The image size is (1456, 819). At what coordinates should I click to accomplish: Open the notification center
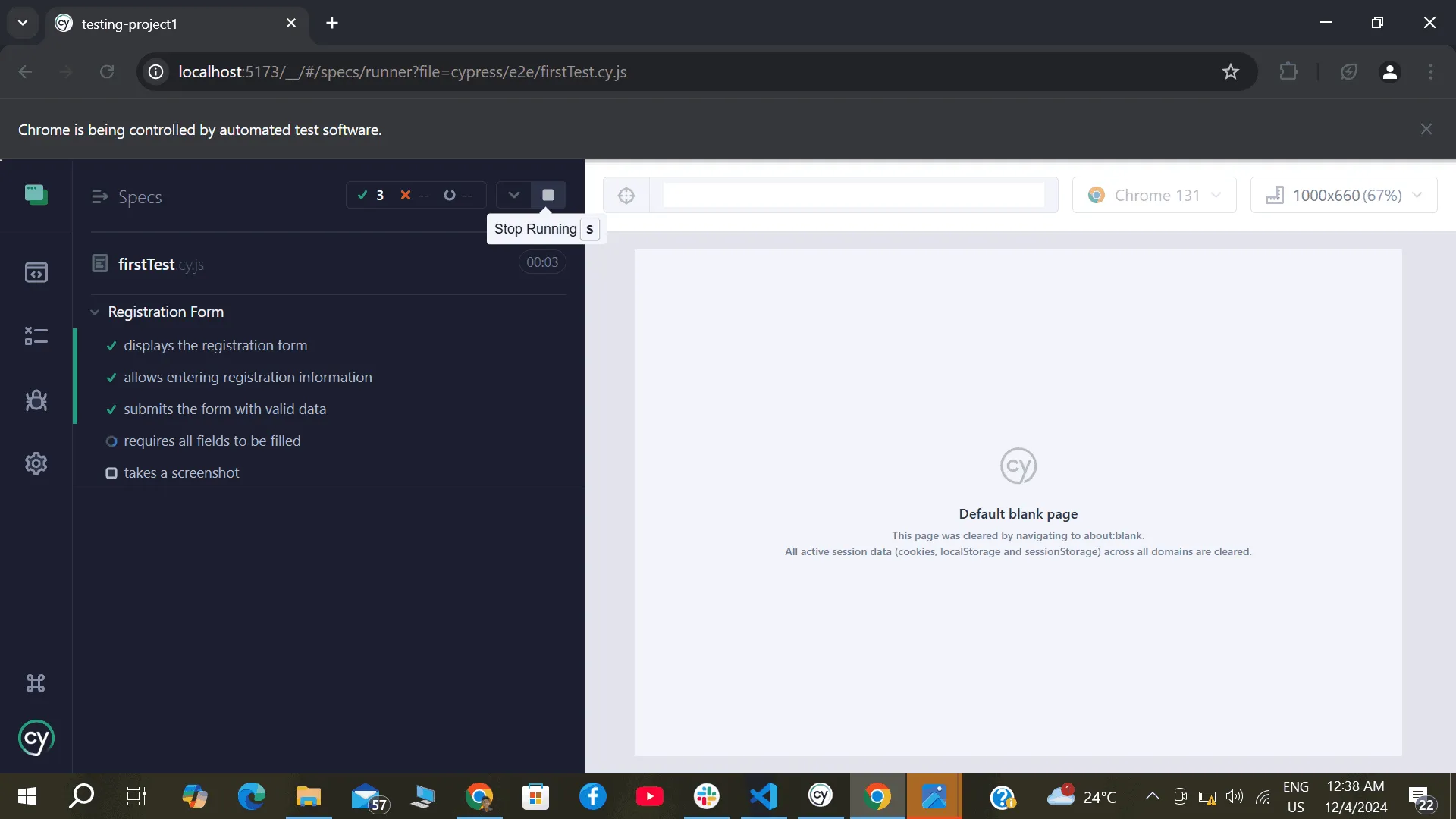click(1421, 798)
